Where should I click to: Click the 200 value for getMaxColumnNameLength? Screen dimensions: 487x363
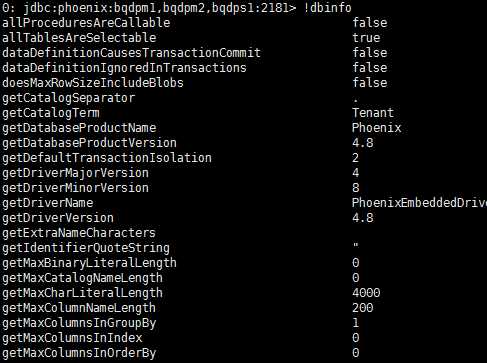click(x=363, y=308)
